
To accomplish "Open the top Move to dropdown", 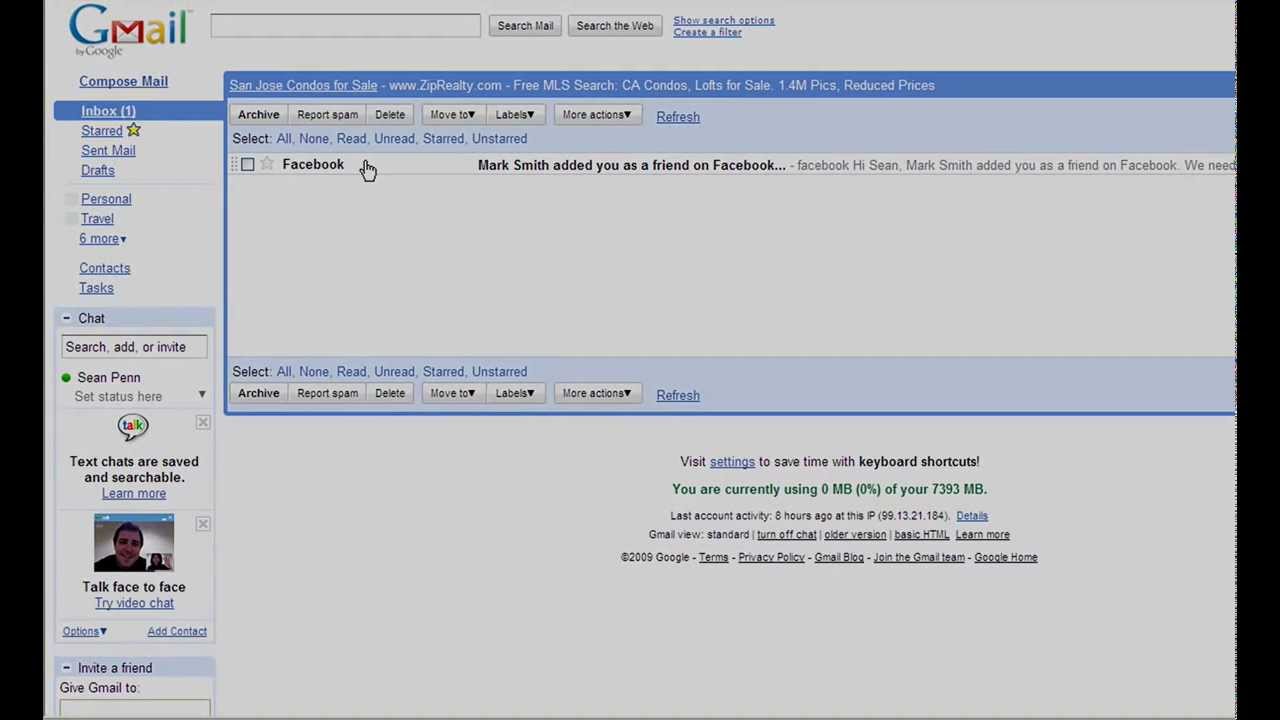I will [x=452, y=115].
